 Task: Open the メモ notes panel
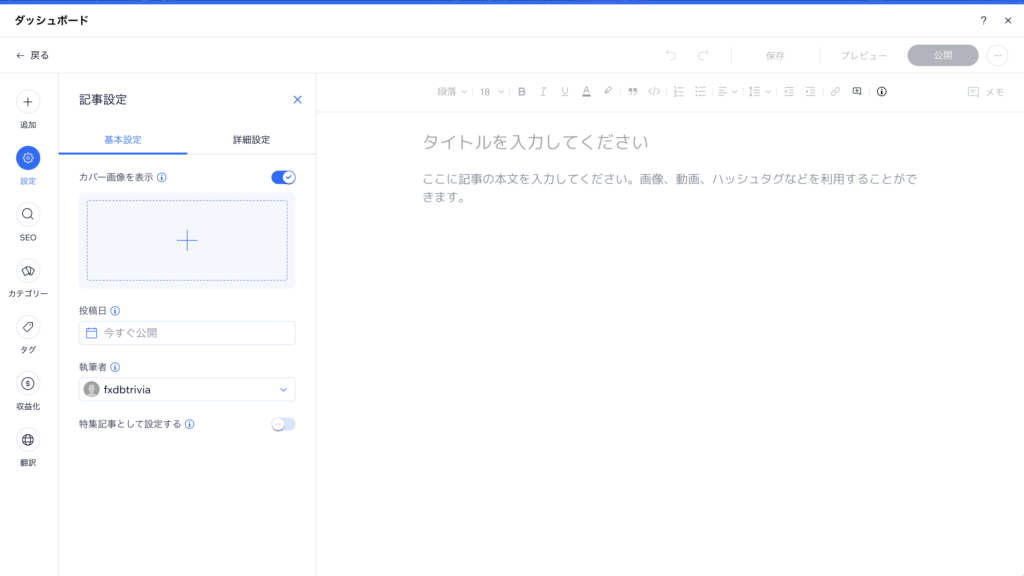pyautogui.click(x=985, y=92)
